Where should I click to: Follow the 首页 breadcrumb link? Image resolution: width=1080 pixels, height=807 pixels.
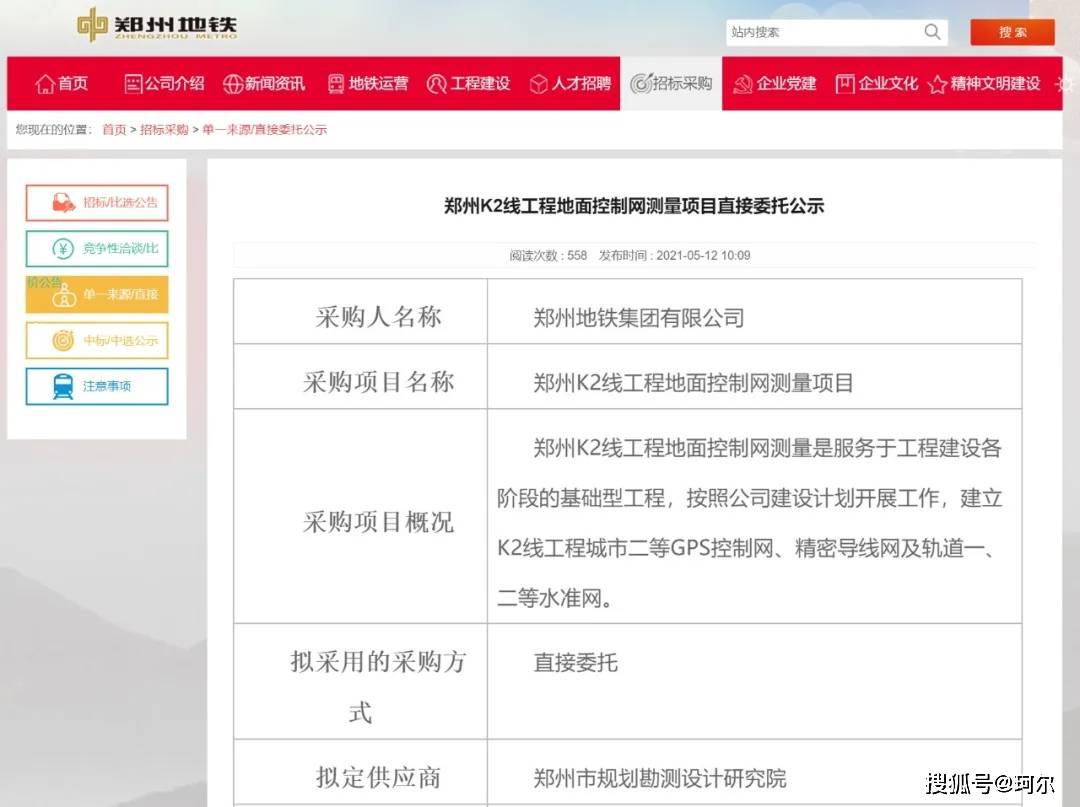(114, 129)
